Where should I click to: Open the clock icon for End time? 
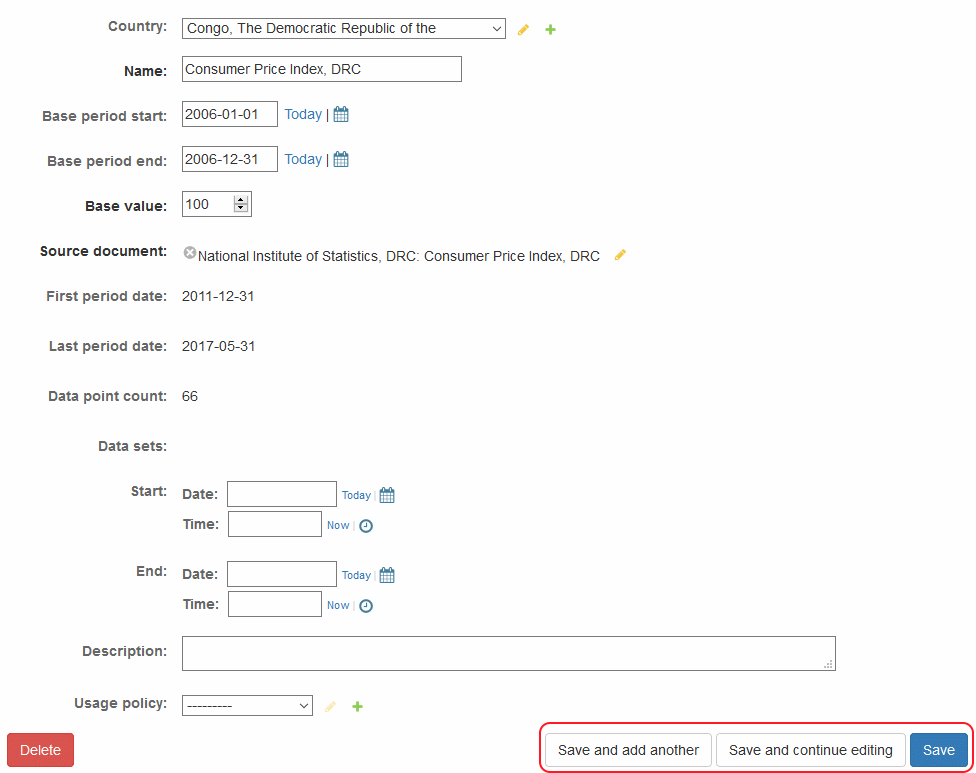click(x=366, y=605)
